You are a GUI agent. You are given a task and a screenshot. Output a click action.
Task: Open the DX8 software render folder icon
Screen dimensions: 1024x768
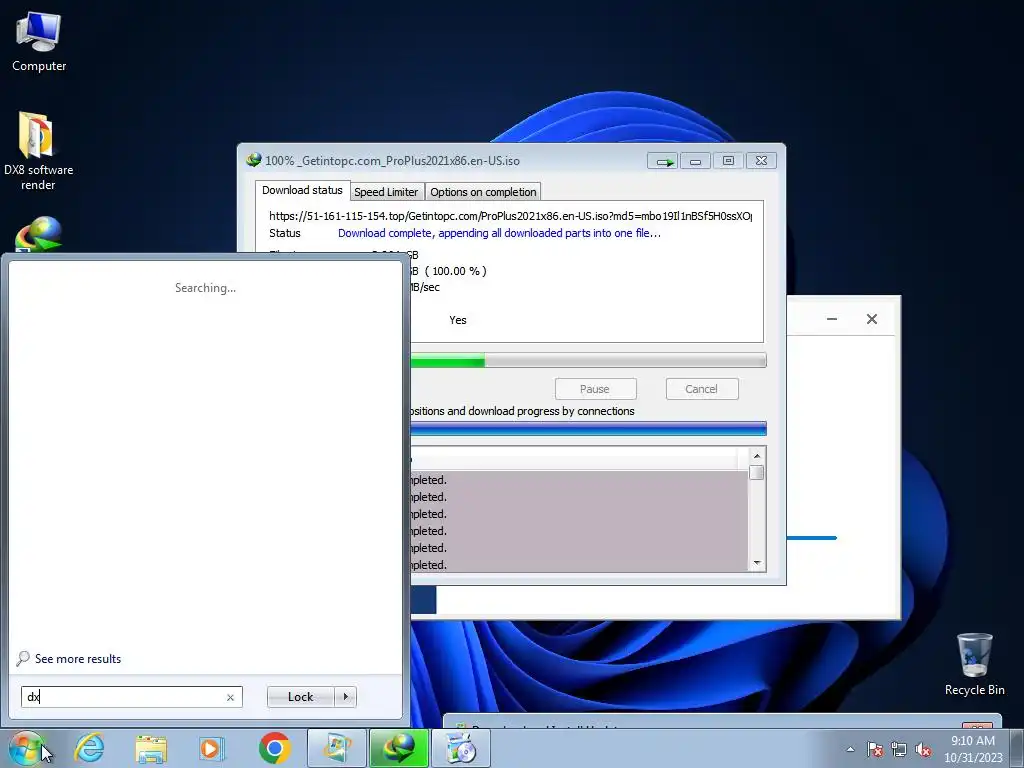point(38,151)
